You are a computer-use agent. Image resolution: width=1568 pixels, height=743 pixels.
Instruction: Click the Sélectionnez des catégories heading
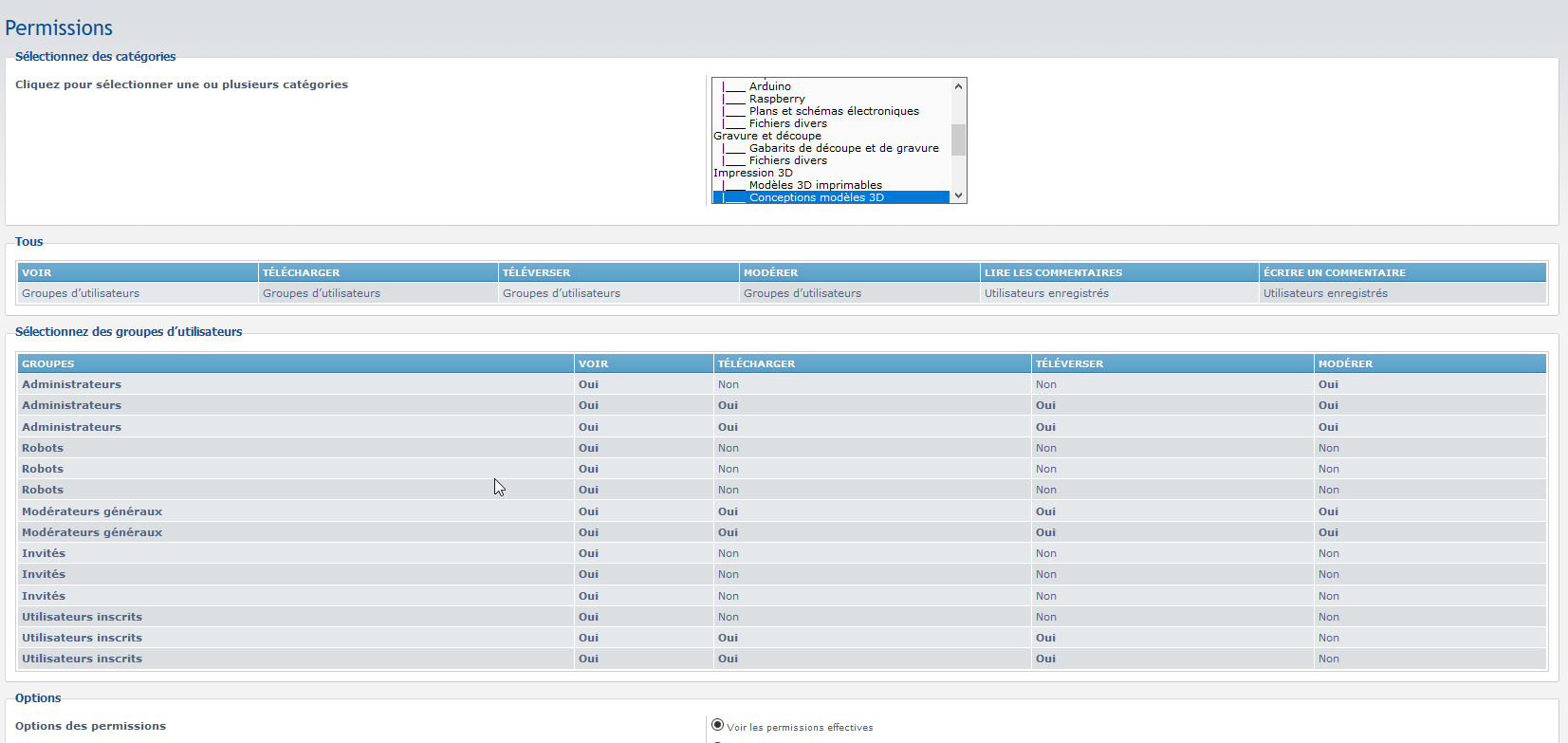pos(95,56)
